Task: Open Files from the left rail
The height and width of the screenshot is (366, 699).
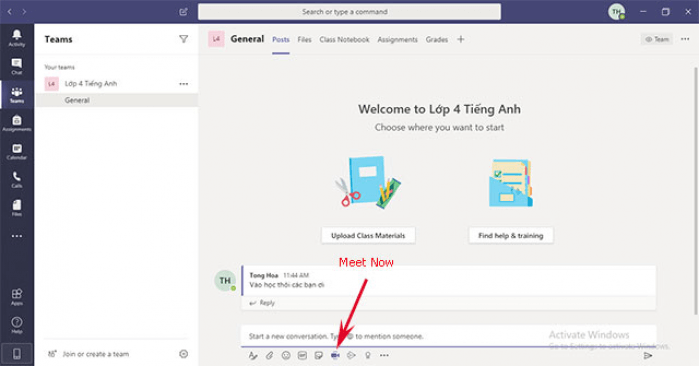Action: [x=16, y=208]
